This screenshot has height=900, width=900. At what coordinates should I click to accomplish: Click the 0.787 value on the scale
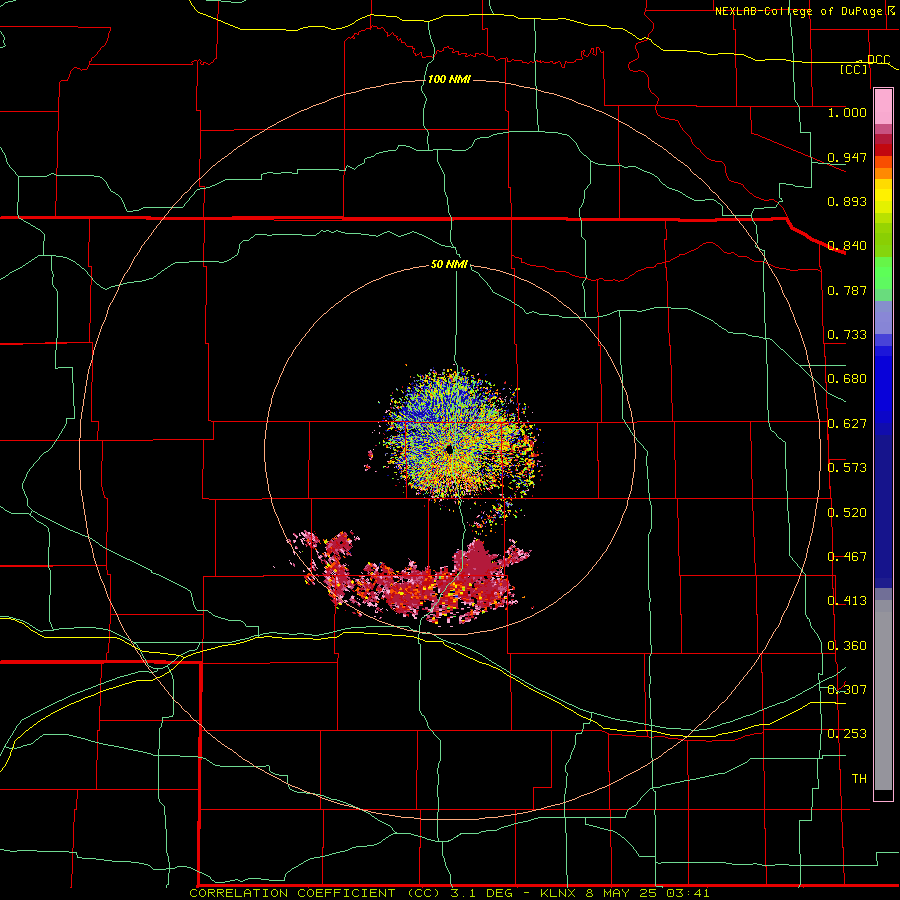847,290
